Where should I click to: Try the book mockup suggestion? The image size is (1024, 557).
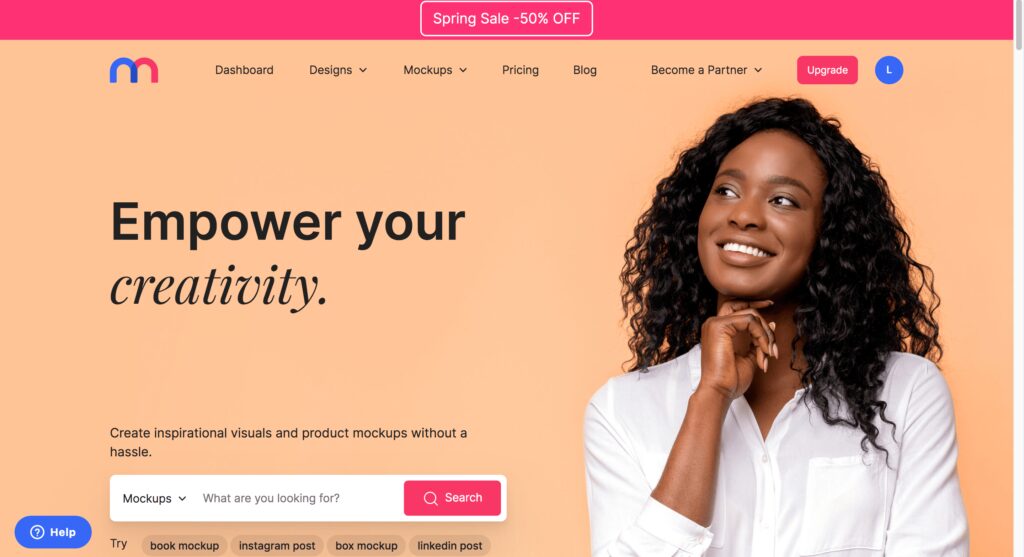pyautogui.click(x=184, y=545)
